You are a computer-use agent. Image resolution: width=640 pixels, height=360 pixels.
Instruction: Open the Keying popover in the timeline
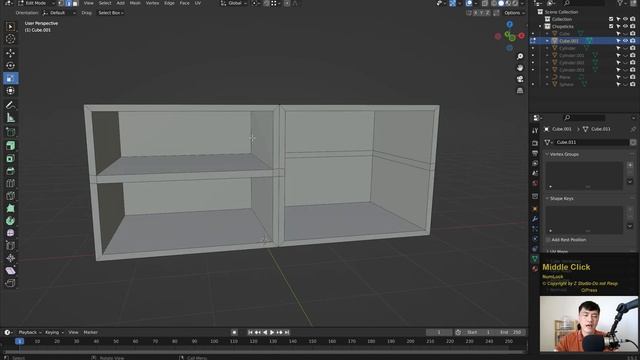[54, 332]
